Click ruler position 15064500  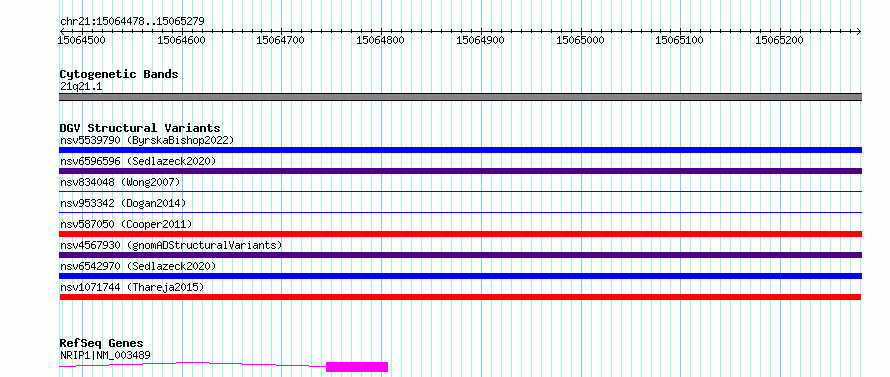[x=83, y=40]
